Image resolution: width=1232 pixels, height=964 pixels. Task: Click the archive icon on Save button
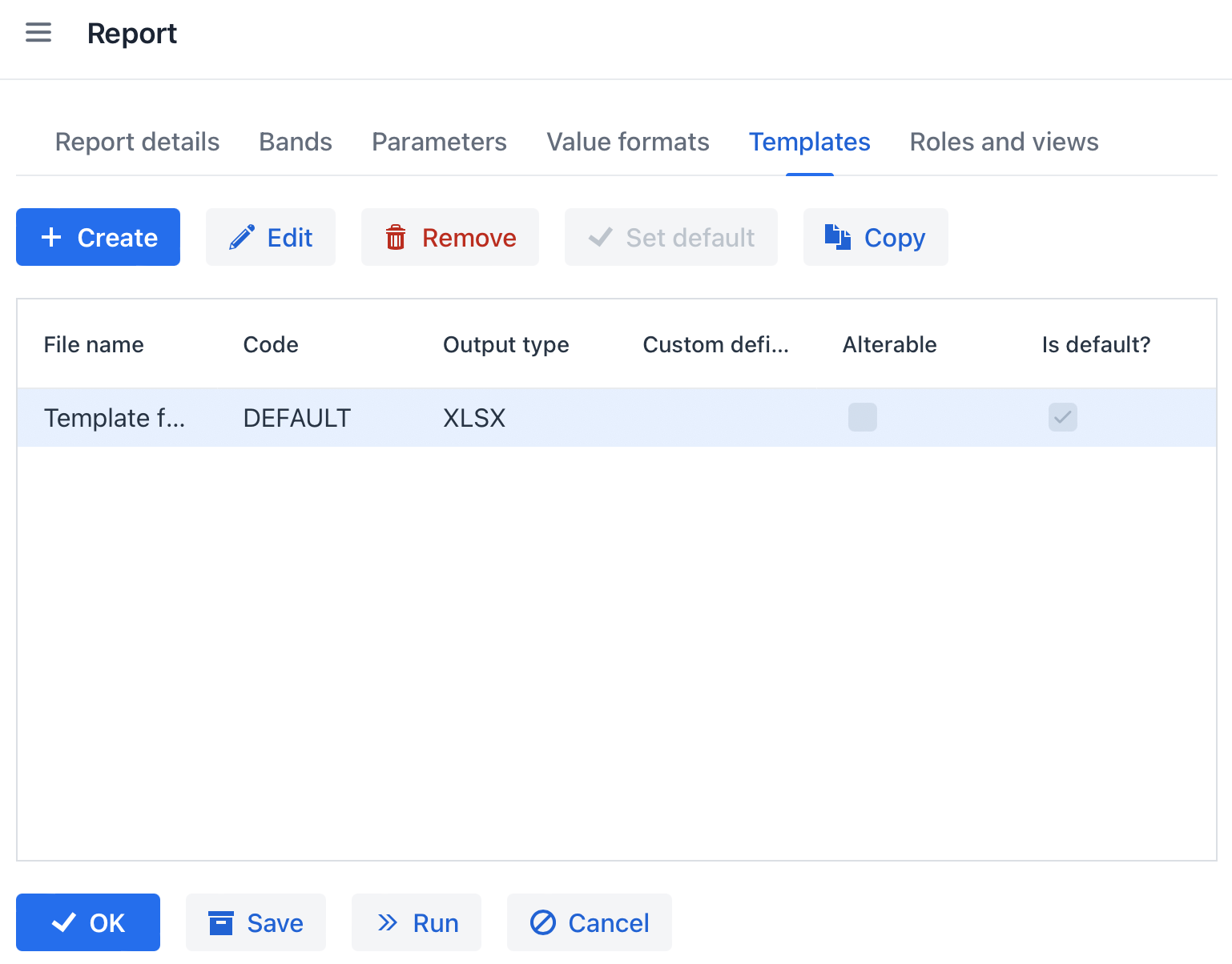pos(220,923)
